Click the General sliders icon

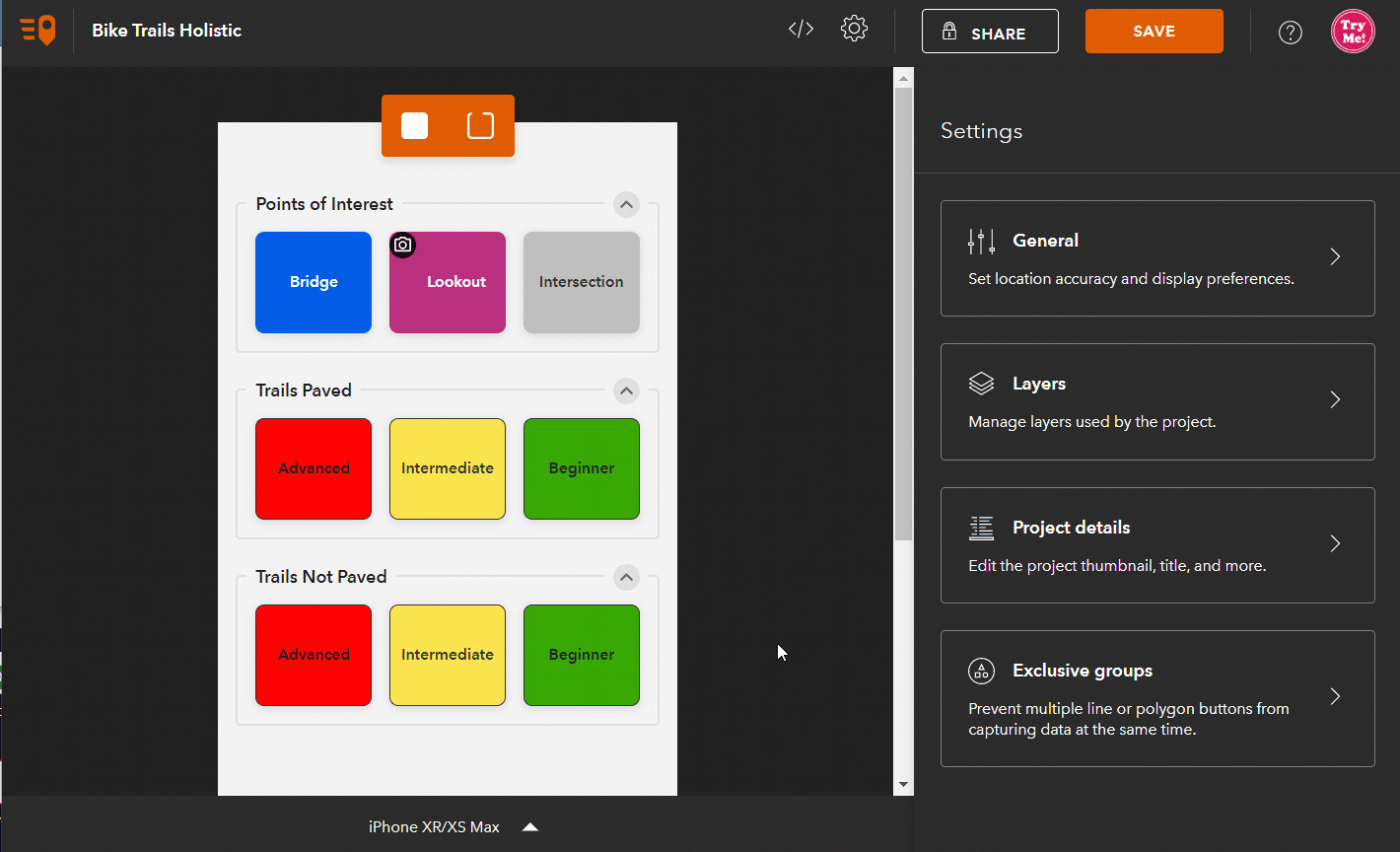pyautogui.click(x=981, y=241)
